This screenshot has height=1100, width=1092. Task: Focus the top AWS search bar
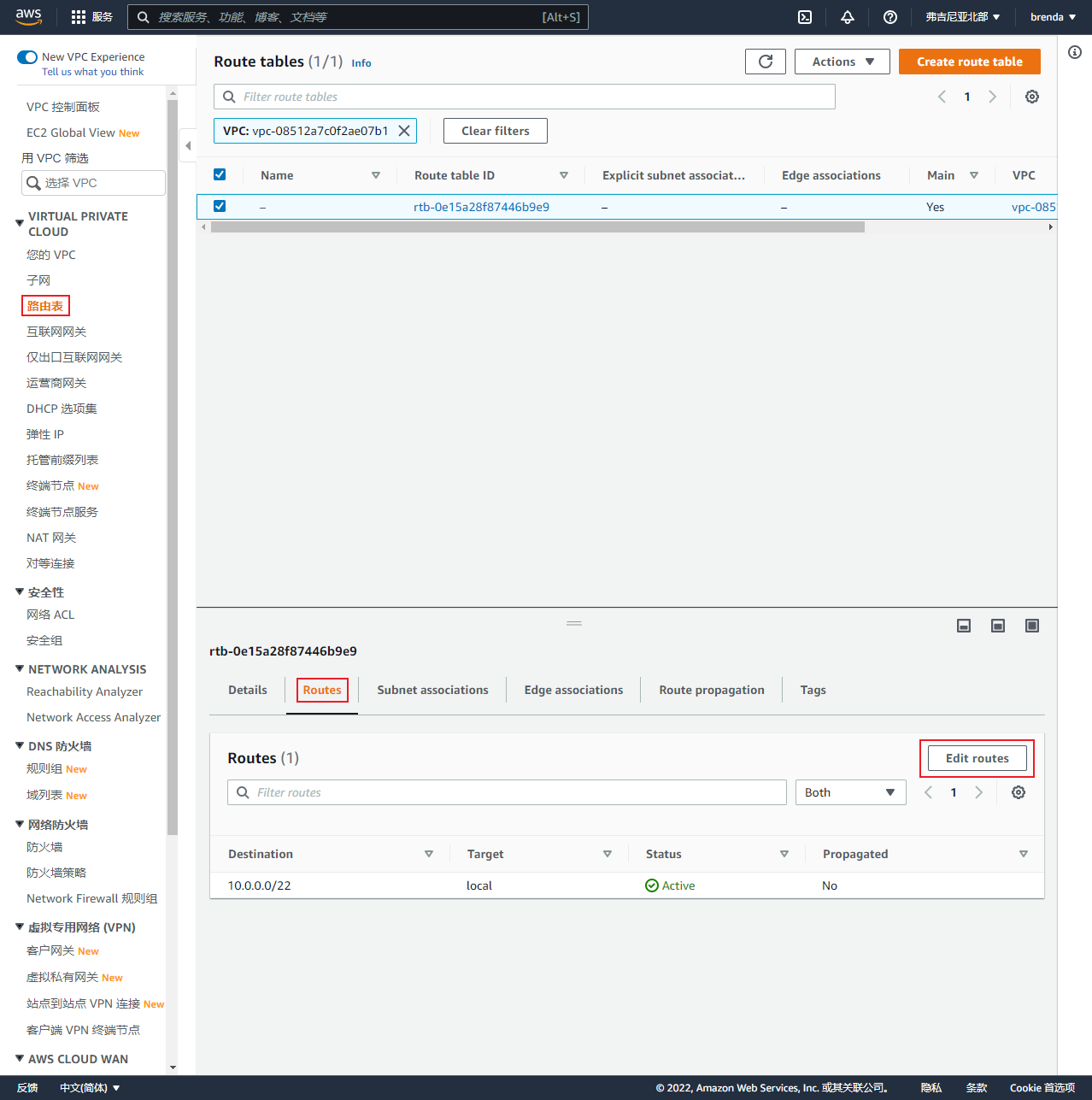point(358,17)
